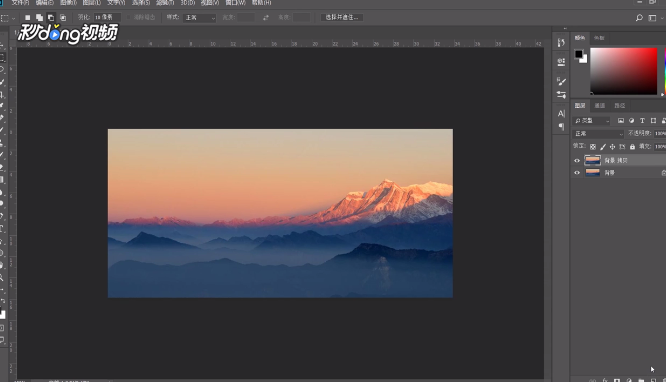This screenshot has height=382, width=666.
Task: Open the 帮助 Help menu
Action: [261, 3]
